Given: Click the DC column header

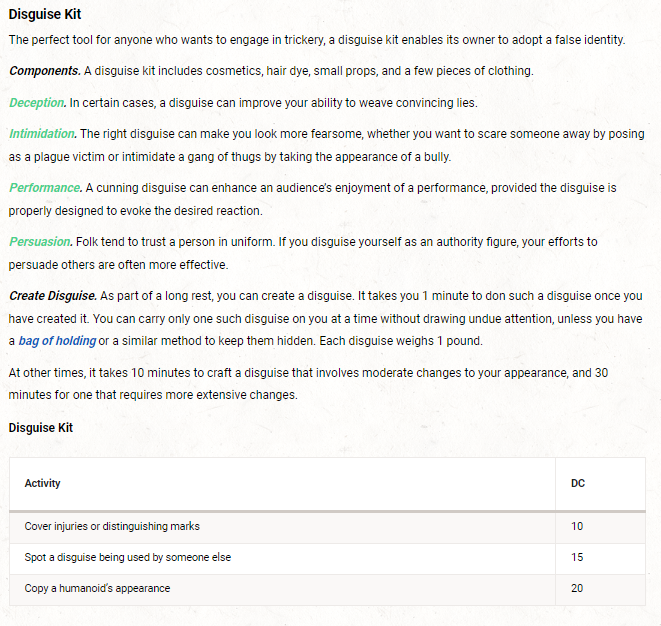Looking at the screenshot, I should (x=578, y=483).
